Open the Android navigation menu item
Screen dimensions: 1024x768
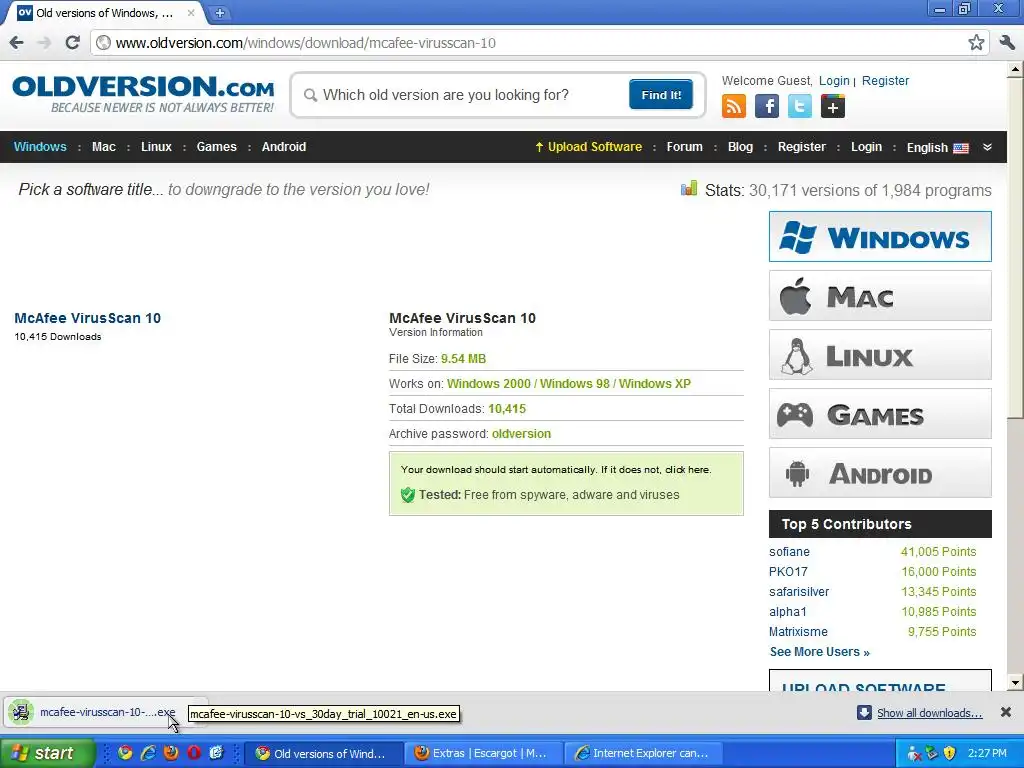283,147
